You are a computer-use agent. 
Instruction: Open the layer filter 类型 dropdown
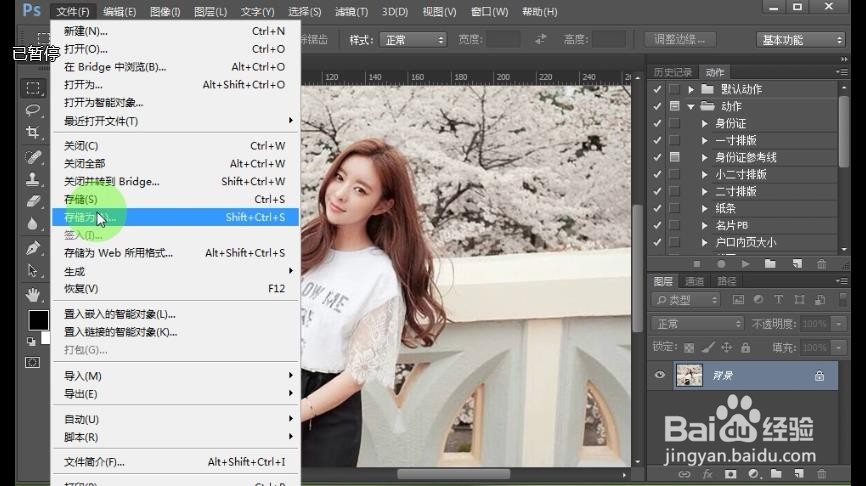point(686,300)
